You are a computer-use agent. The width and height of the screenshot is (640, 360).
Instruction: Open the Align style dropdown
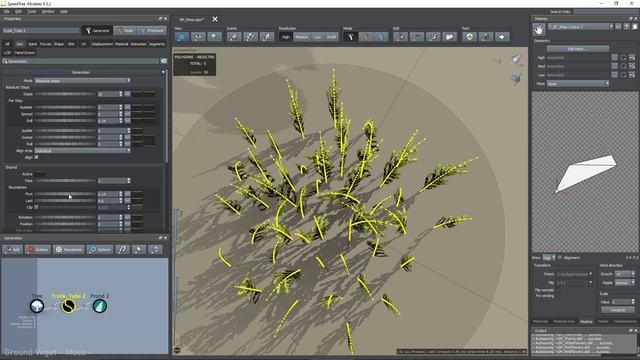click(82, 151)
